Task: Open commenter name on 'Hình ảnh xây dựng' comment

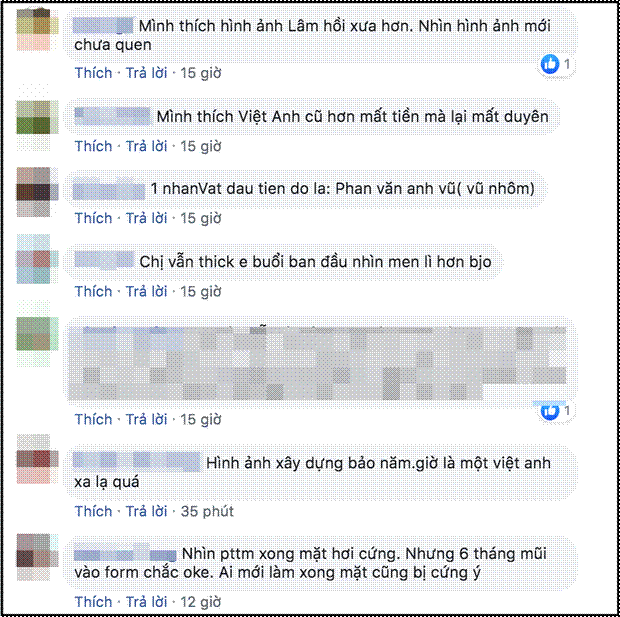Action: pyautogui.click(x=137, y=462)
